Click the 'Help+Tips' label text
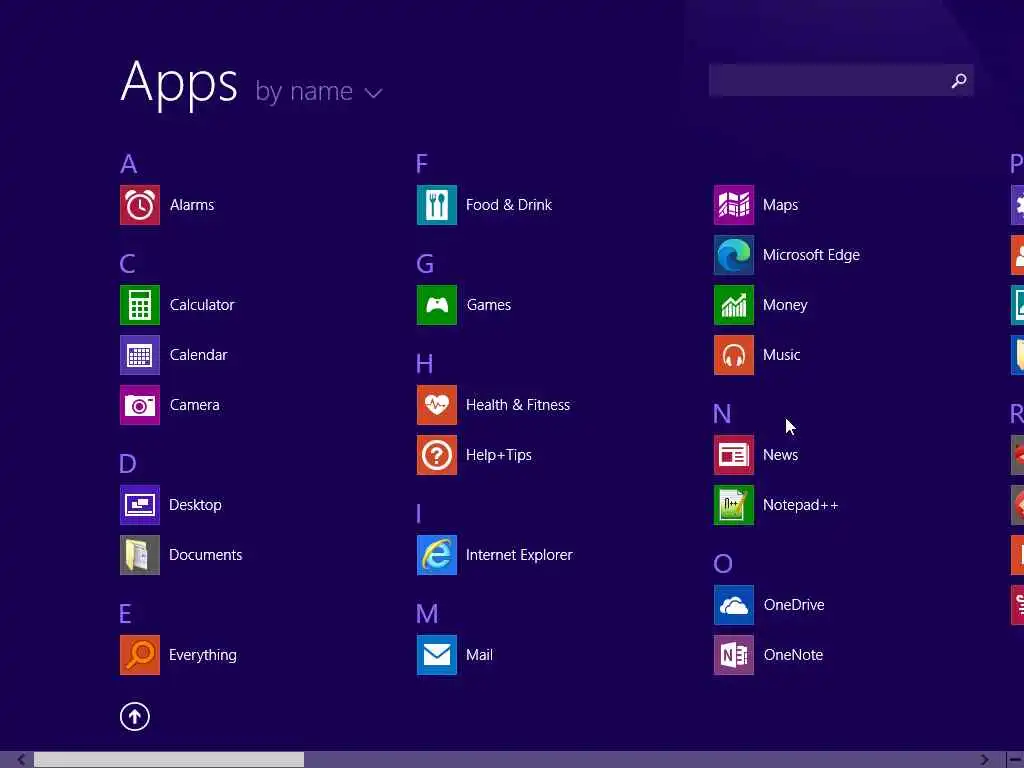 499,455
